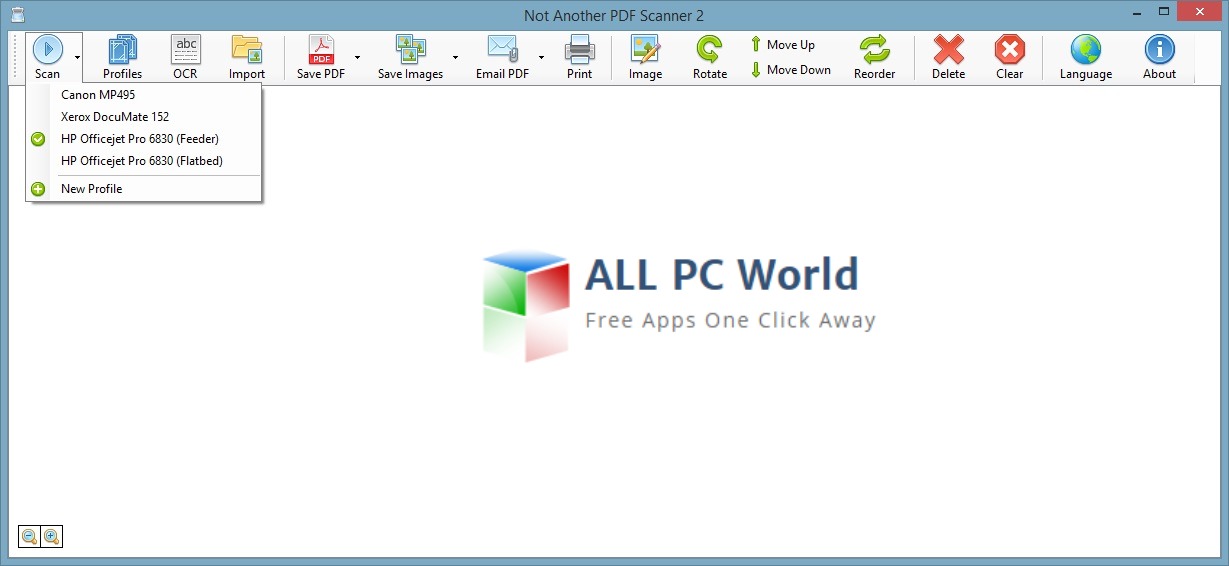Click the zoom out magnifier

click(30, 537)
